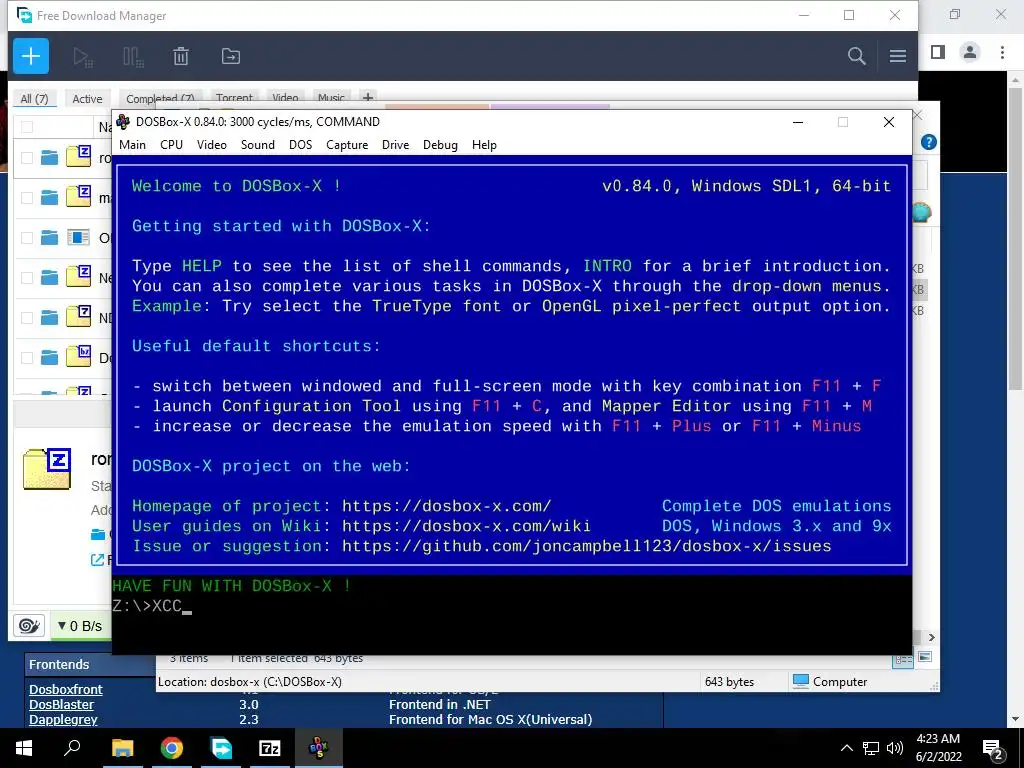This screenshot has width=1024, height=768.
Task: Click the DOSBox-X title bar icon
Action: 123,121
